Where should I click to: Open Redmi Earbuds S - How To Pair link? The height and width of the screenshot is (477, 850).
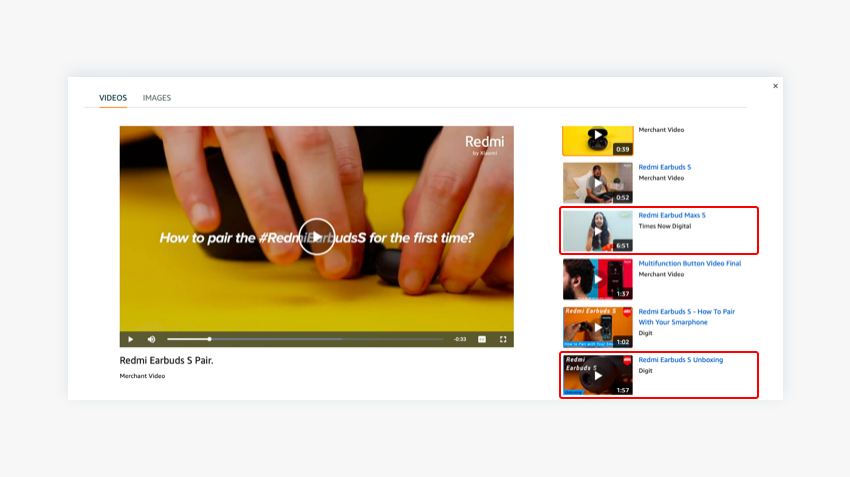pyautogui.click(x=687, y=317)
